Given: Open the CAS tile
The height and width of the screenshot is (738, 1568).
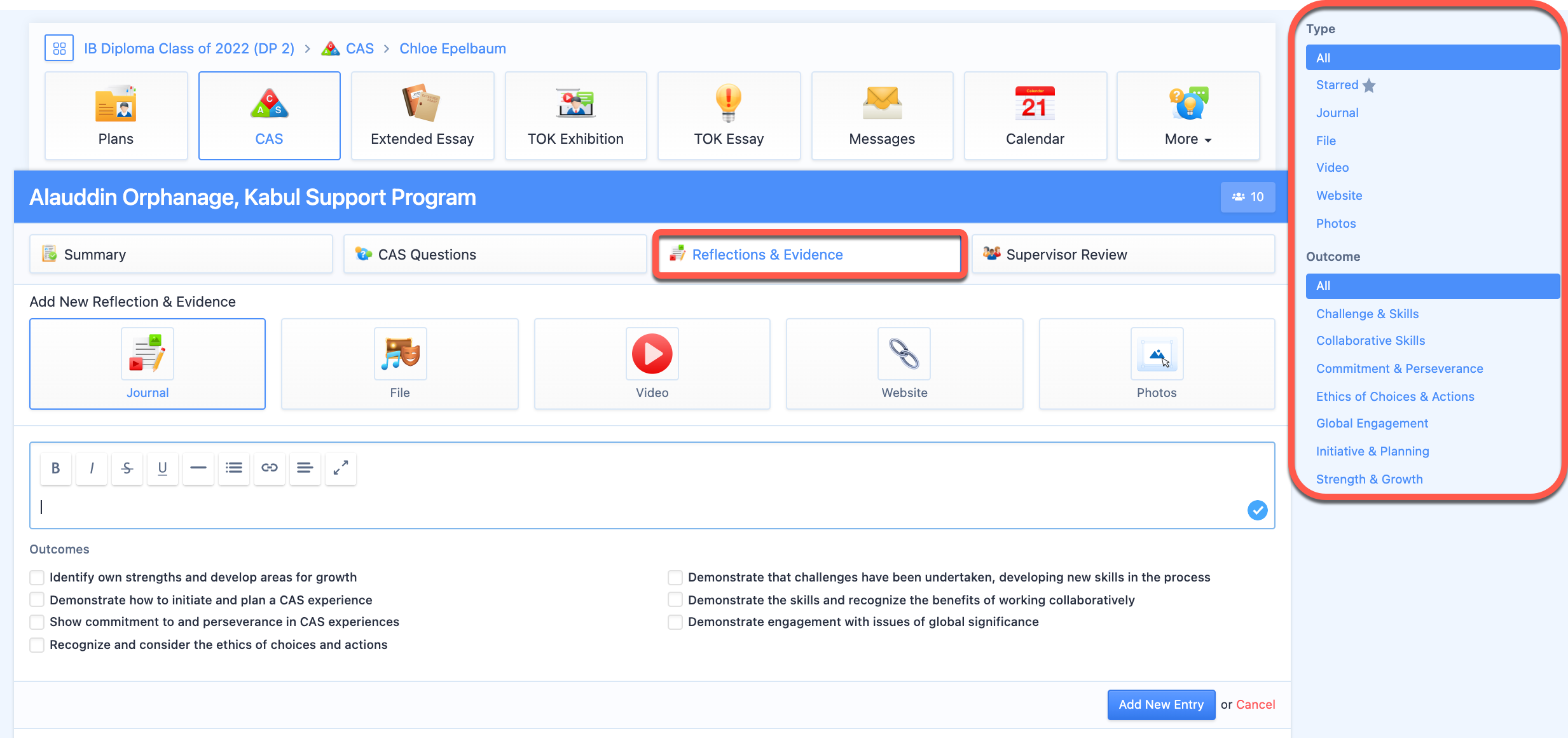Looking at the screenshot, I should 270,116.
